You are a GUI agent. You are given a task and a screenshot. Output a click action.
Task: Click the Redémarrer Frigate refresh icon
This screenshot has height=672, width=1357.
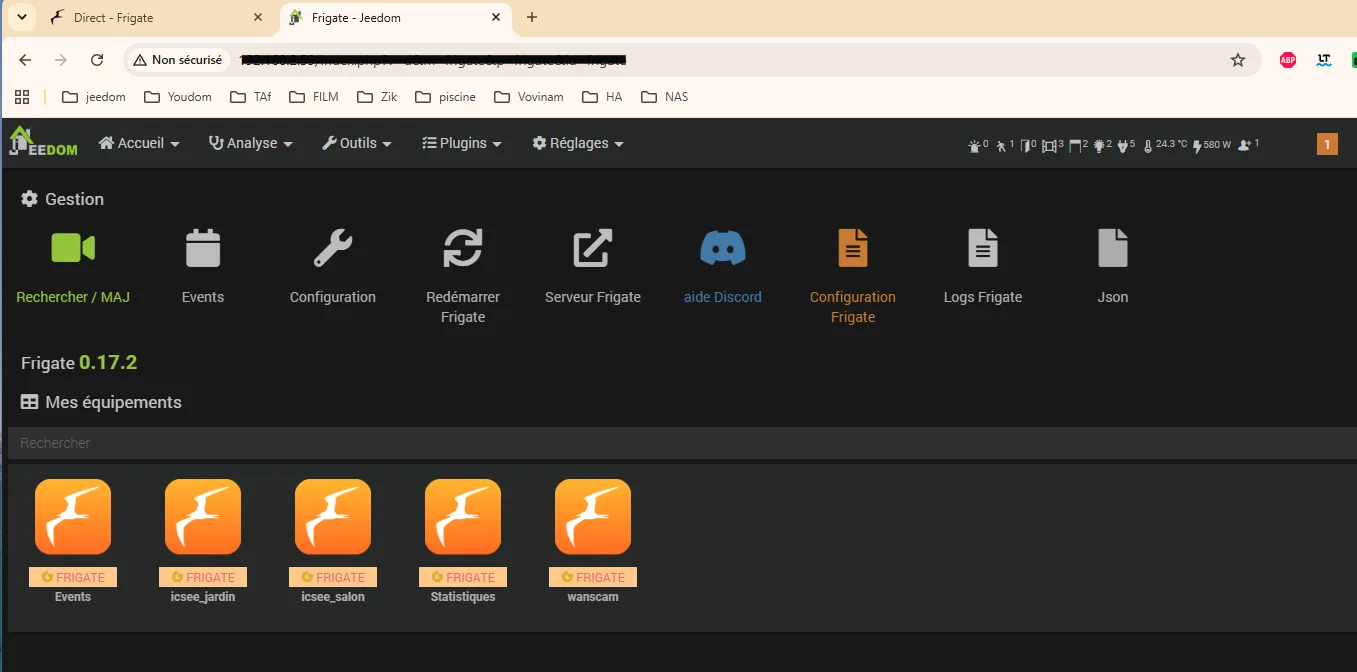(463, 248)
